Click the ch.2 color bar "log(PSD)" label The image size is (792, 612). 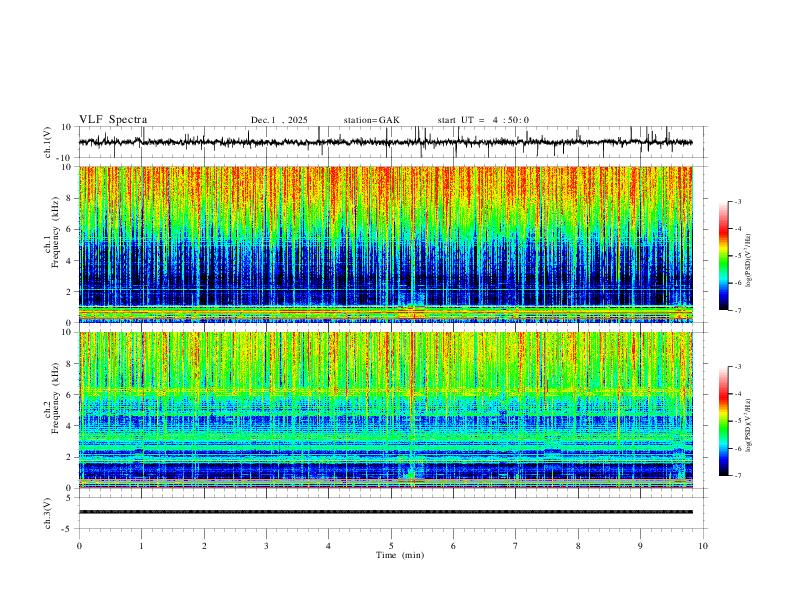pos(748,426)
